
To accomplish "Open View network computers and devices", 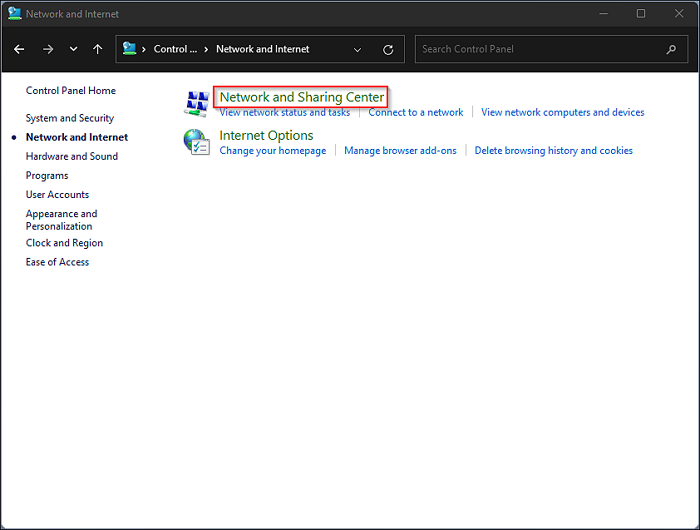I will click(x=562, y=112).
